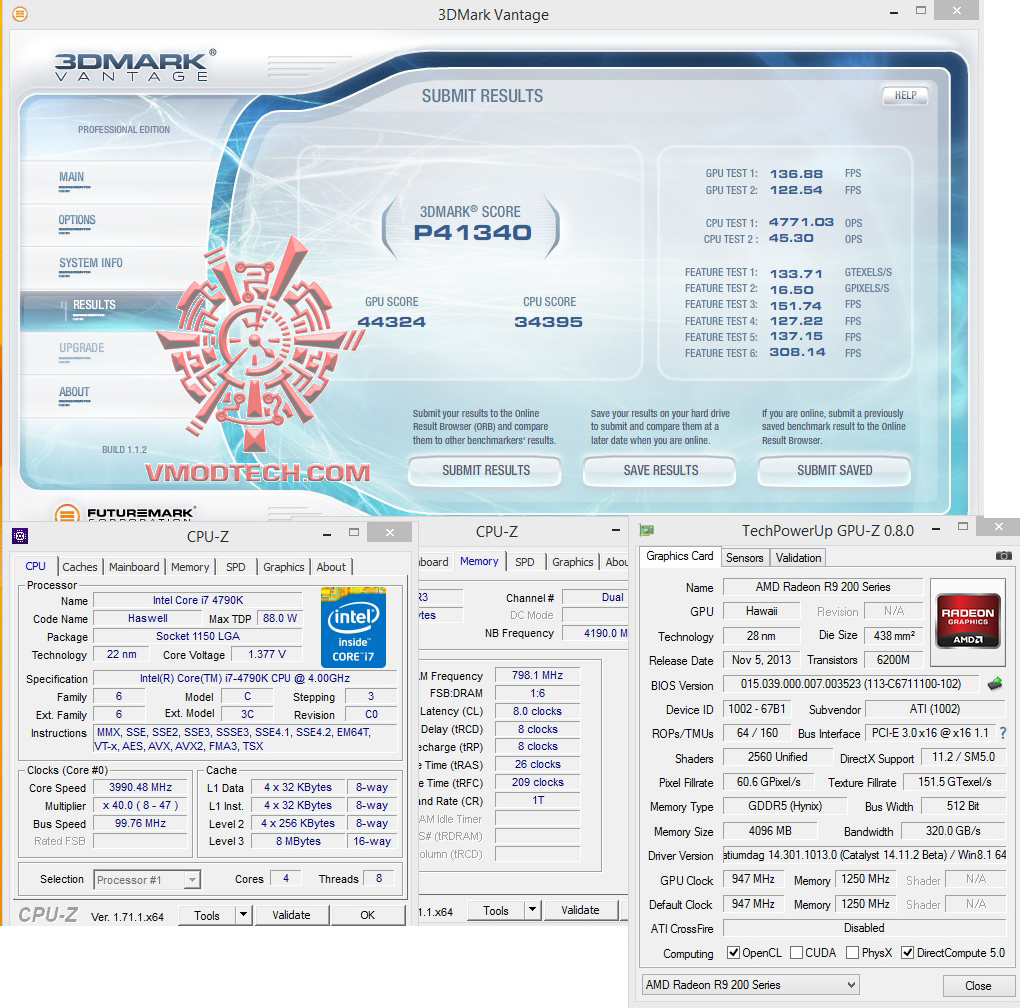1020x1008 pixels.
Task: Open SYSTEM INFO in 3DMark sidebar
Action: click(90, 263)
